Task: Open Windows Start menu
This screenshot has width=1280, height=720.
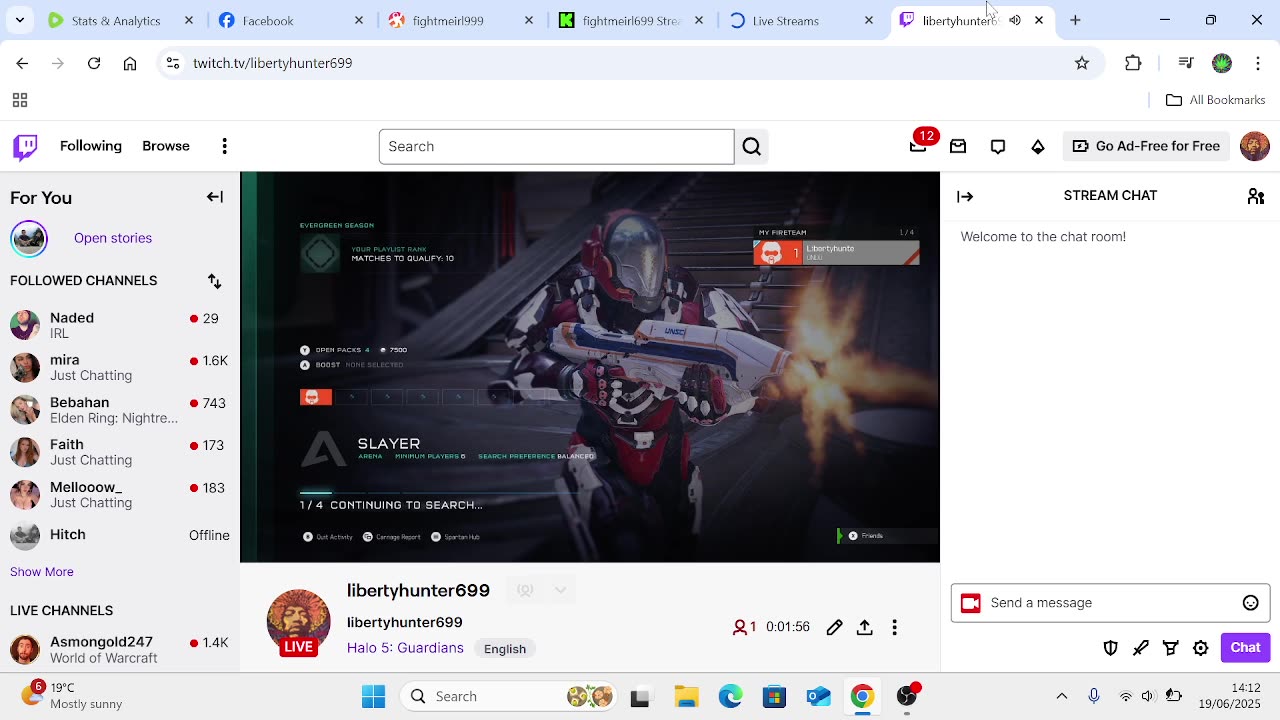Action: point(374,696)
